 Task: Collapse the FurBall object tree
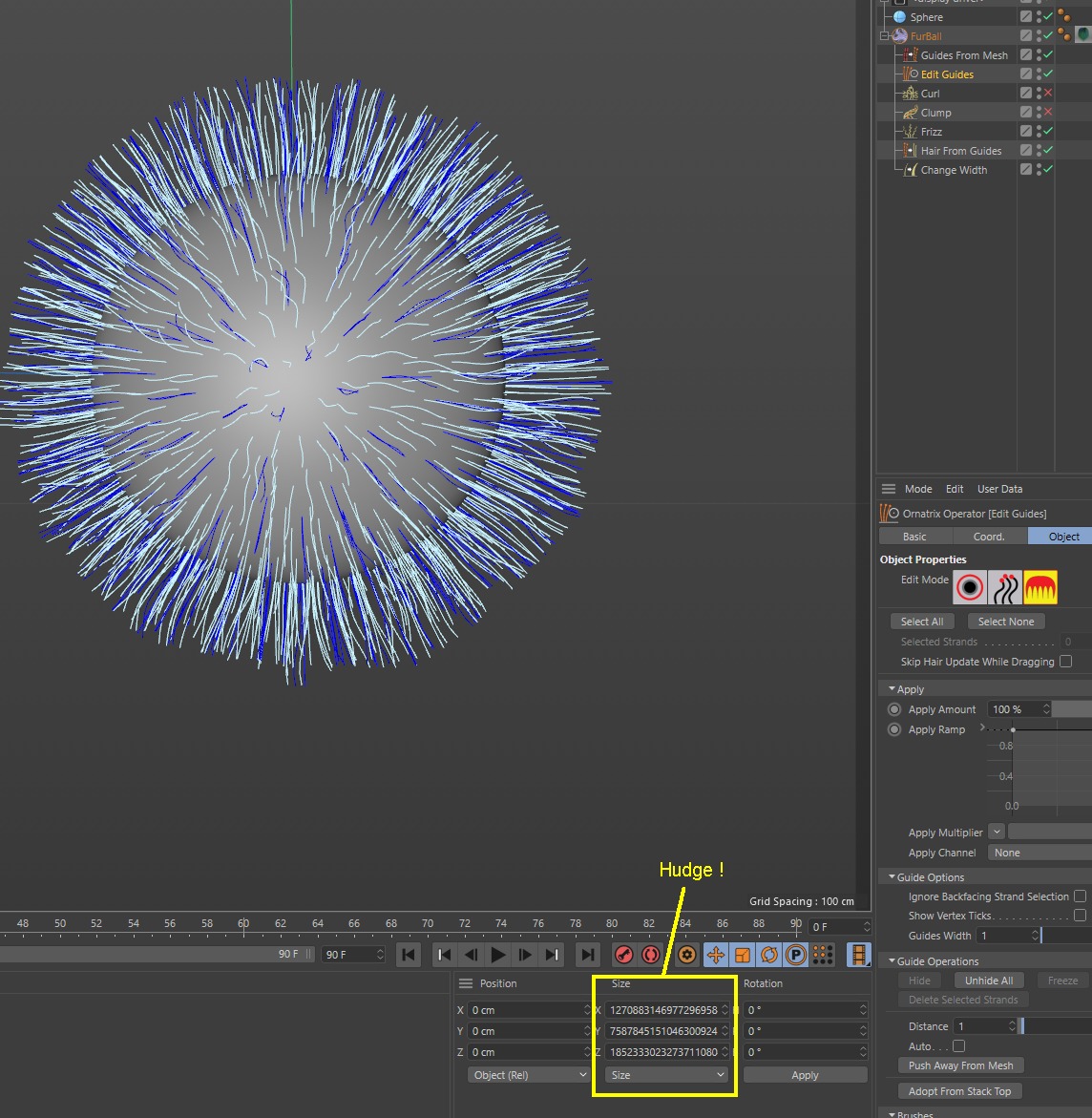tap(885, 36)
